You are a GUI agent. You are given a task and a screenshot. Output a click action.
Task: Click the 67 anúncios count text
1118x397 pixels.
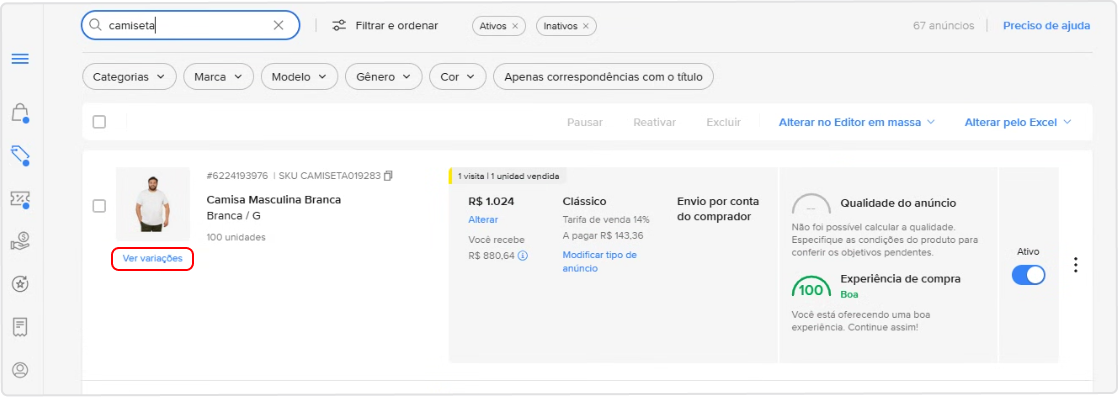pos(943,26)
